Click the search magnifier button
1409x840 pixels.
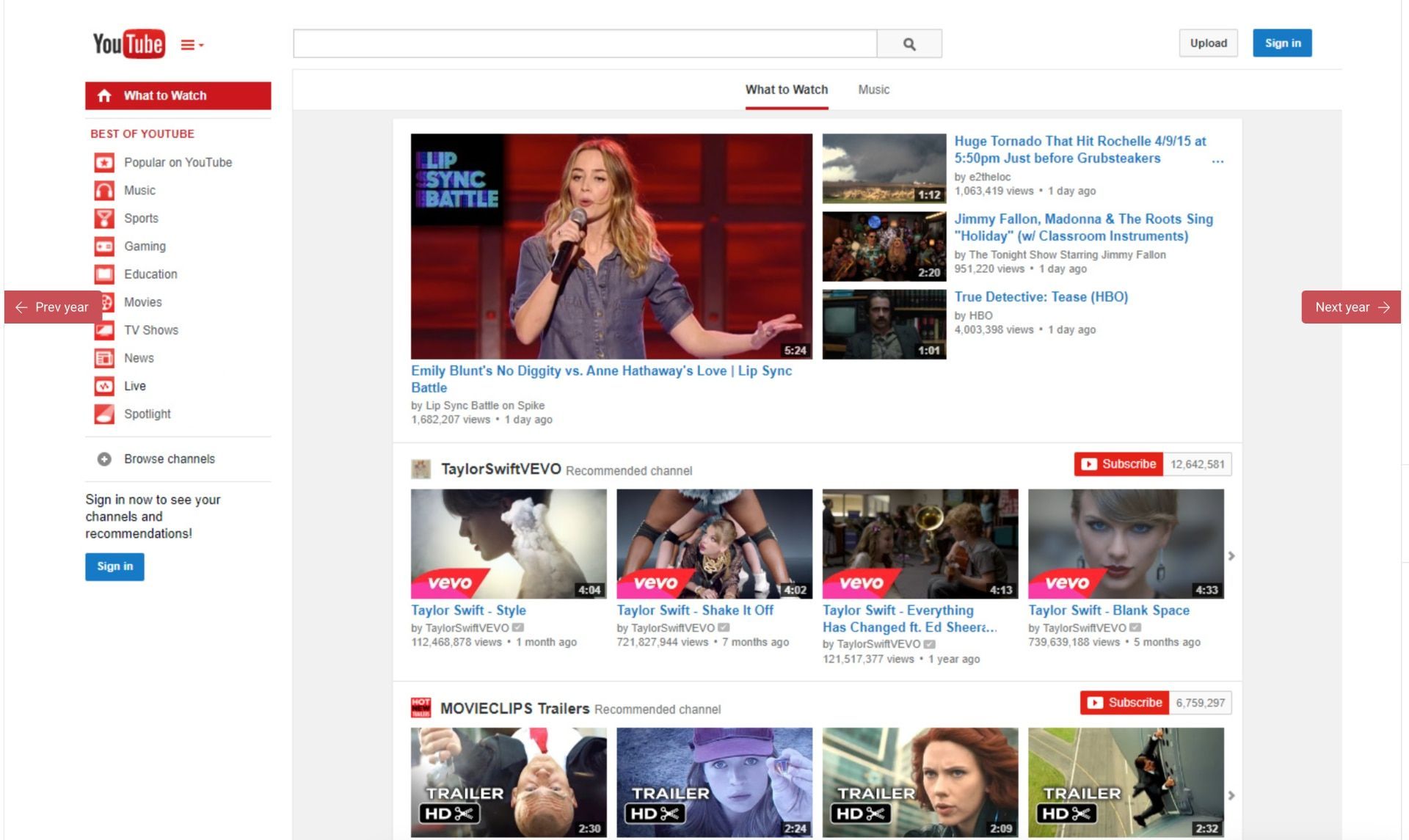(x=909, y=44)
